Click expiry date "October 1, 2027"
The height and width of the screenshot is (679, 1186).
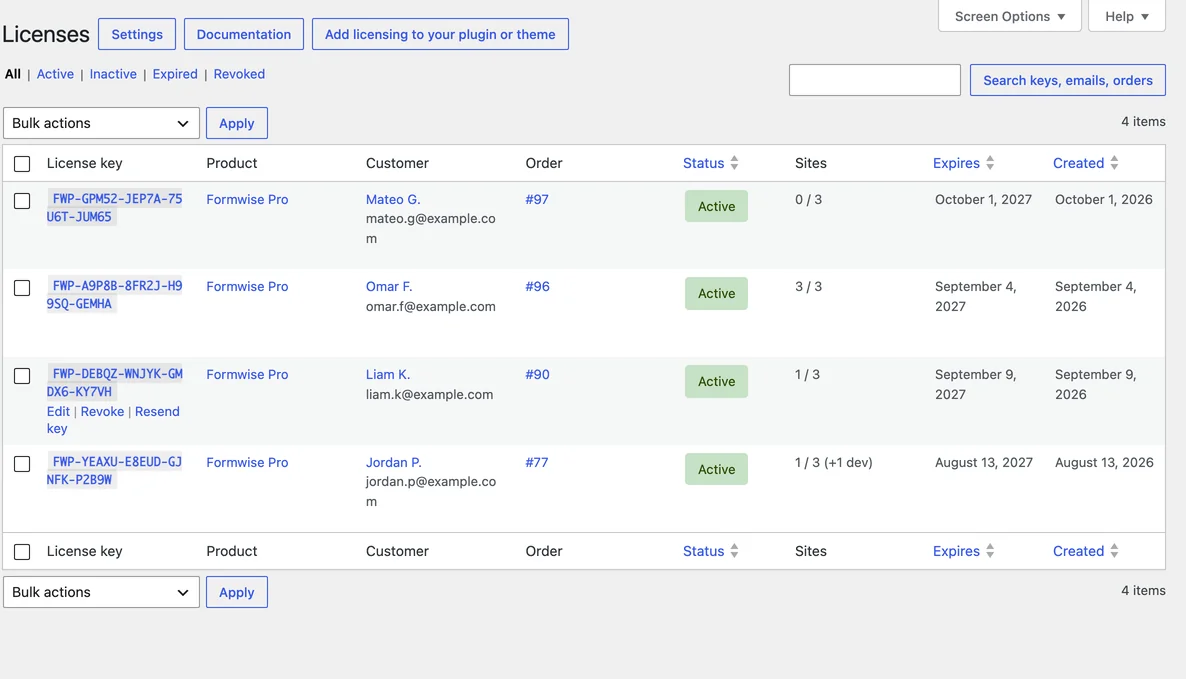point(983,200)
